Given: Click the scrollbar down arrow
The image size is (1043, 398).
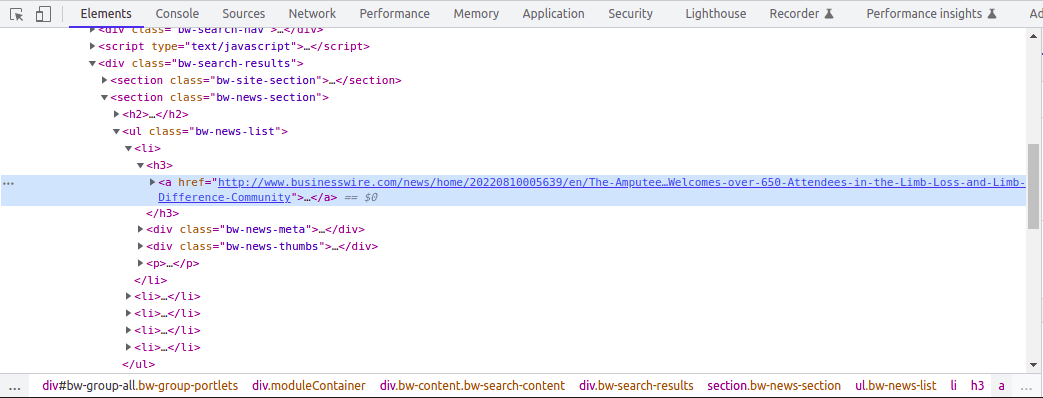Looking at the screenshot, I should click(x=1033, y=365).
